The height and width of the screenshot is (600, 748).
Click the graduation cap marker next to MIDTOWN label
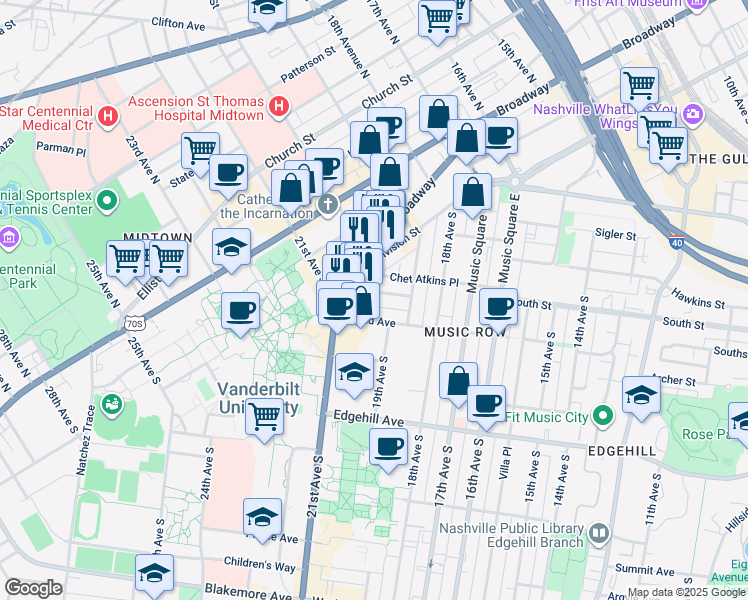point(231,249)
